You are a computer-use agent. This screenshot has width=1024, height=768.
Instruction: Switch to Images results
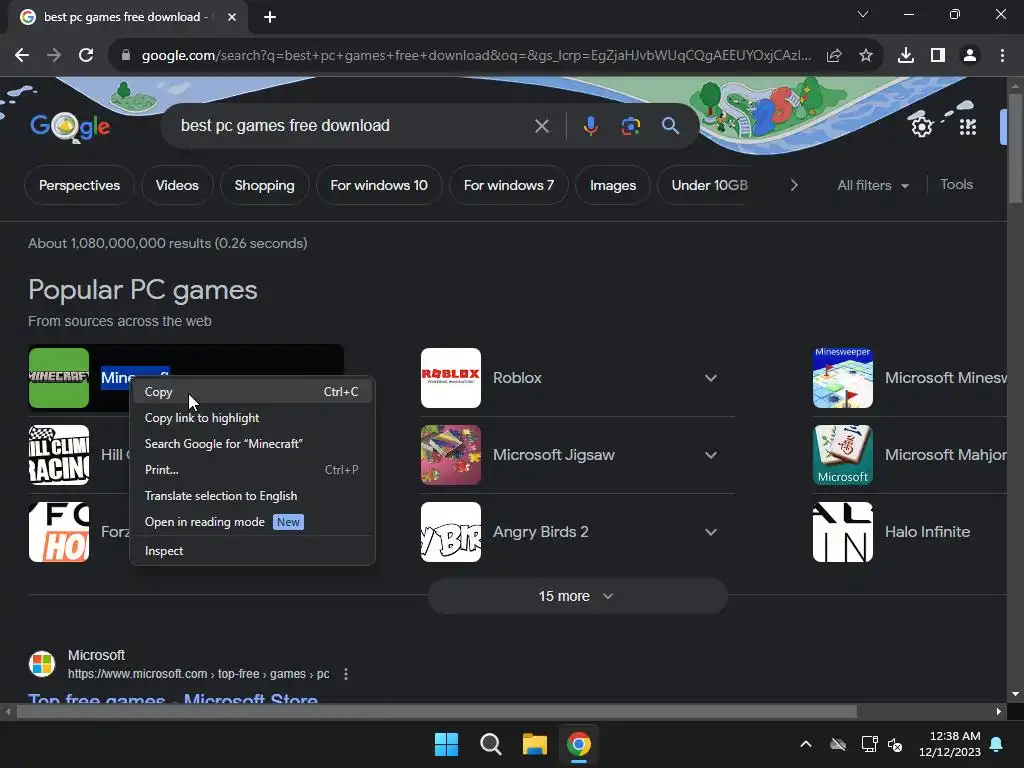tap(613, 185)
